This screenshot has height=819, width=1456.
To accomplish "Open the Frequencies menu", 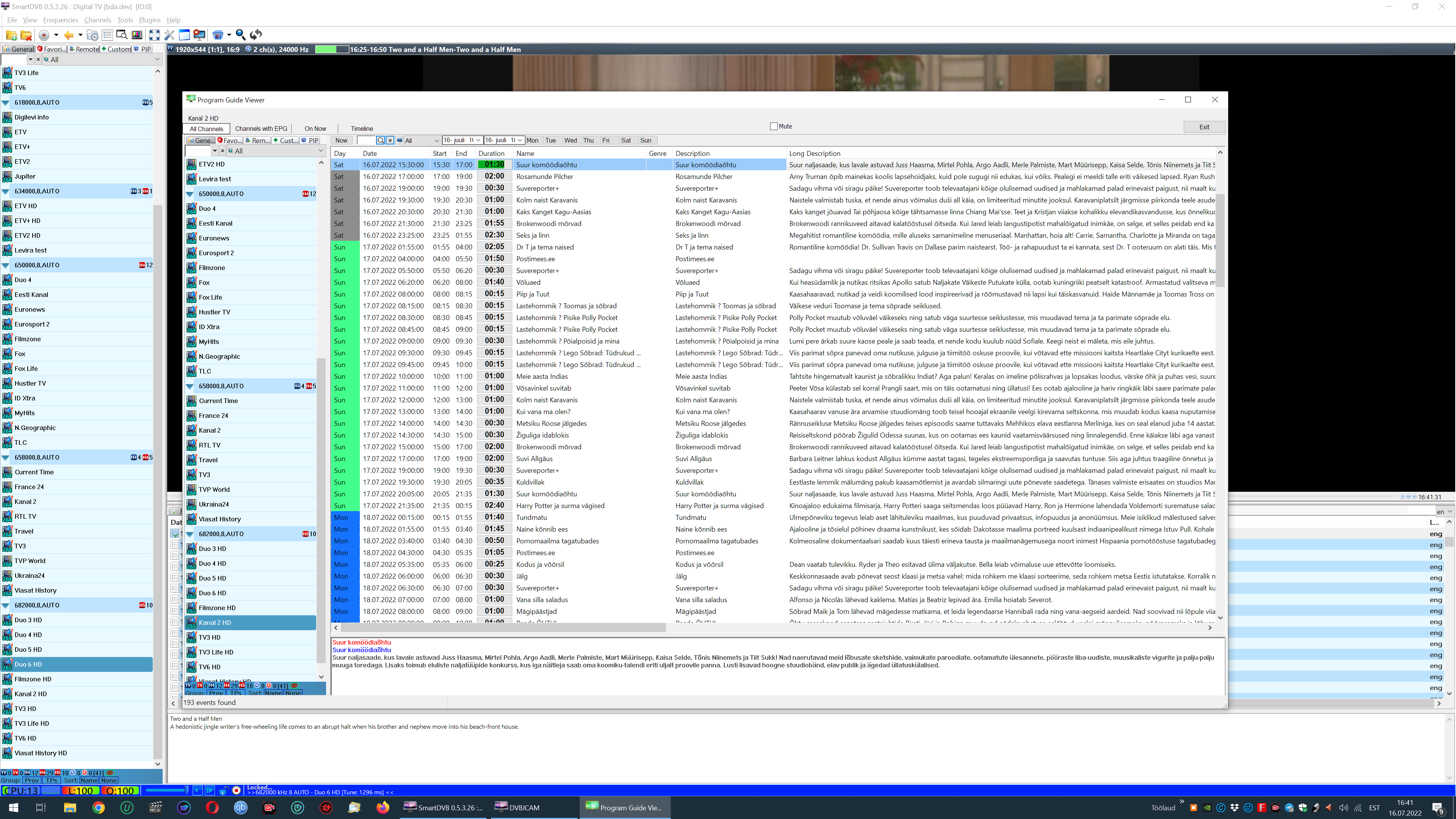I will 61,20.
